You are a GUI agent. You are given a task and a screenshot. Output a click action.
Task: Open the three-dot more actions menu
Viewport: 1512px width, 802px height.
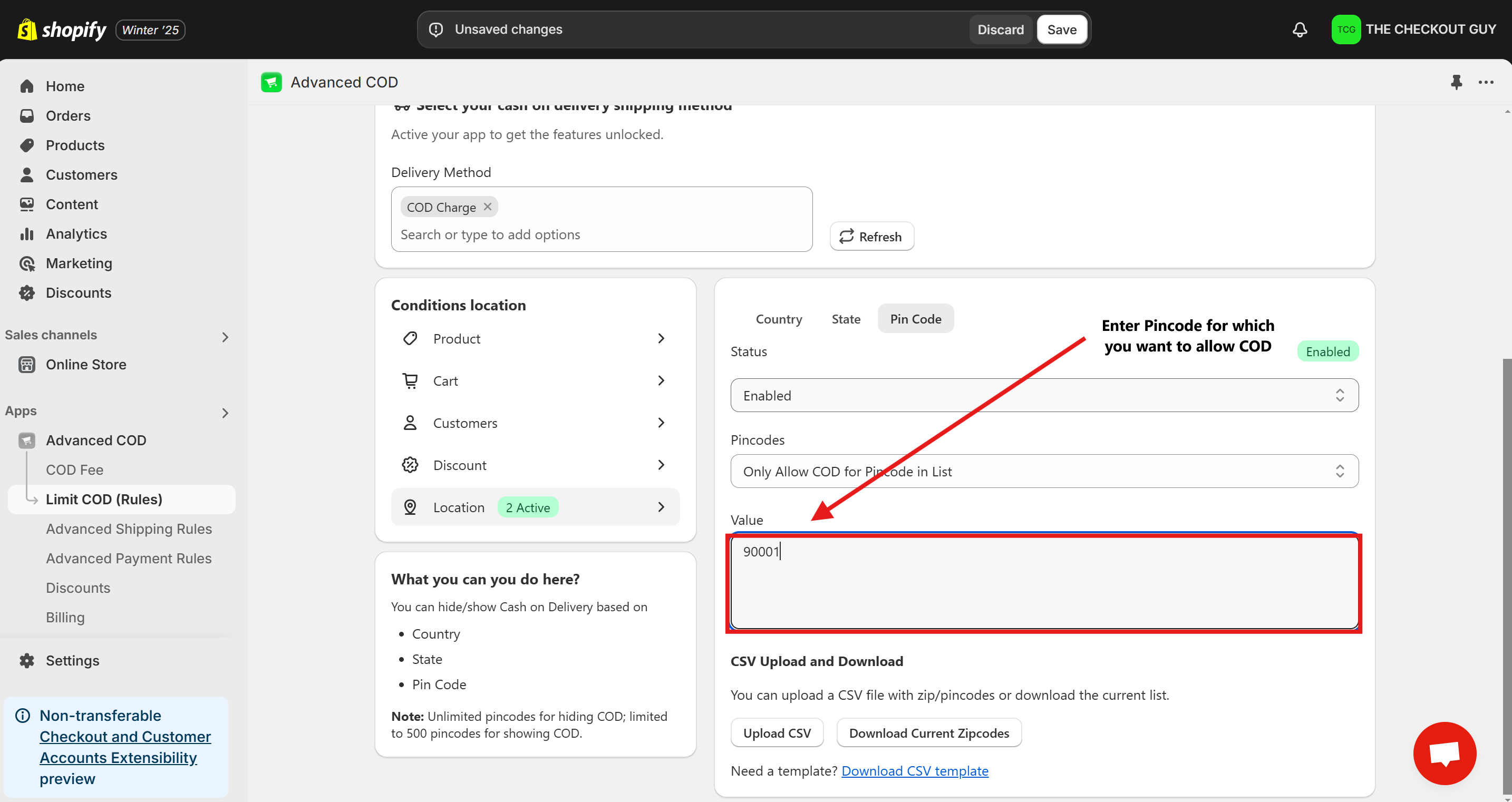click(x=1486, y=82)
